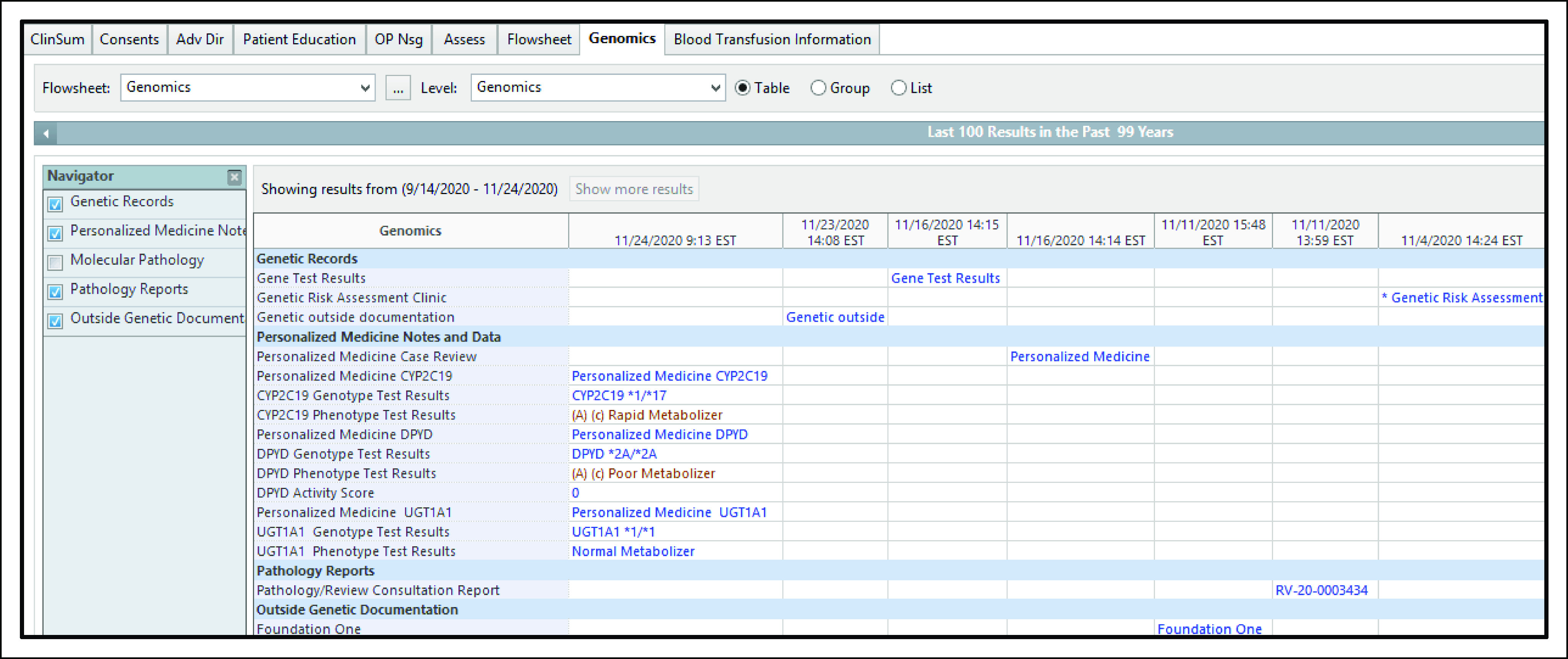
Task: Open the Personalized Medicine CYP2C19 result link
Action: (669, 376)
